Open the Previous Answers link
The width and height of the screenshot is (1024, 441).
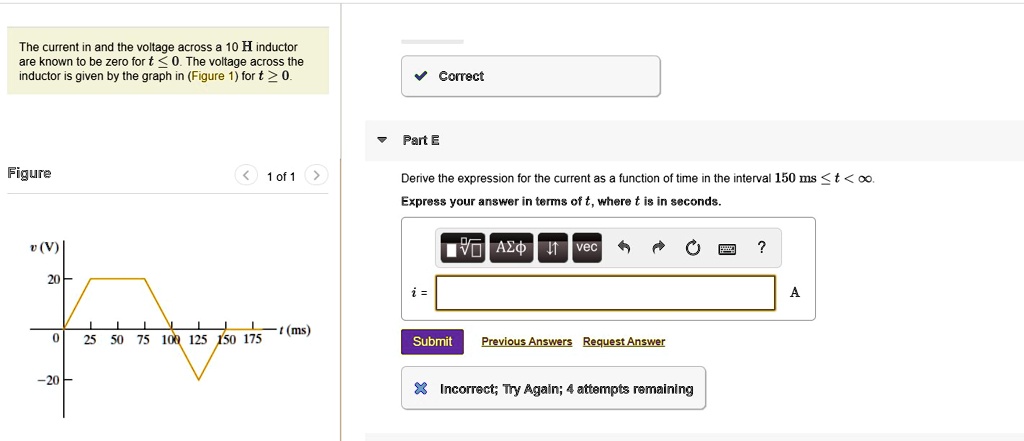[527, 342]
